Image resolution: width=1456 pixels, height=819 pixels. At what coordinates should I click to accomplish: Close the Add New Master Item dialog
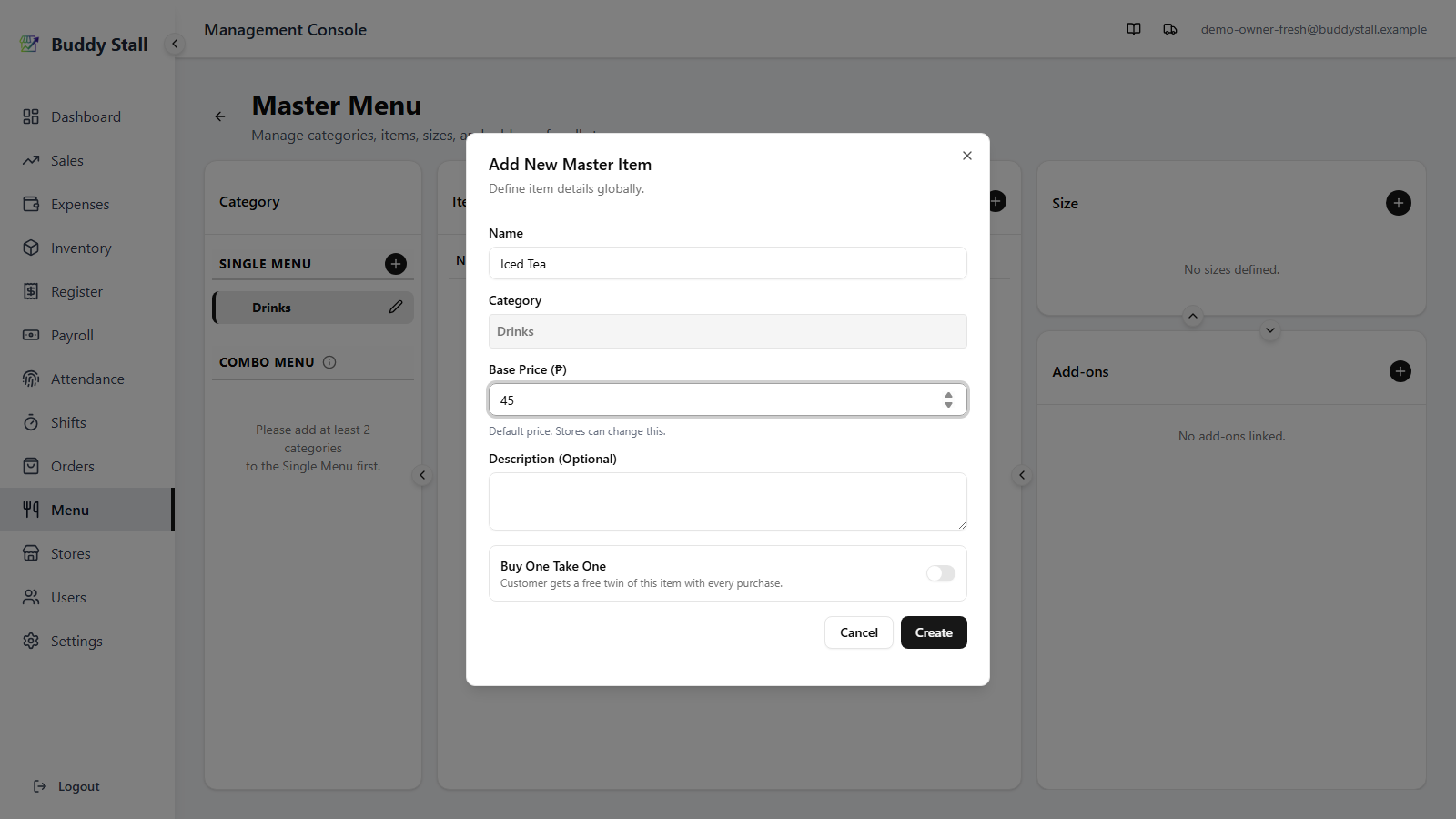pos(967,156)
